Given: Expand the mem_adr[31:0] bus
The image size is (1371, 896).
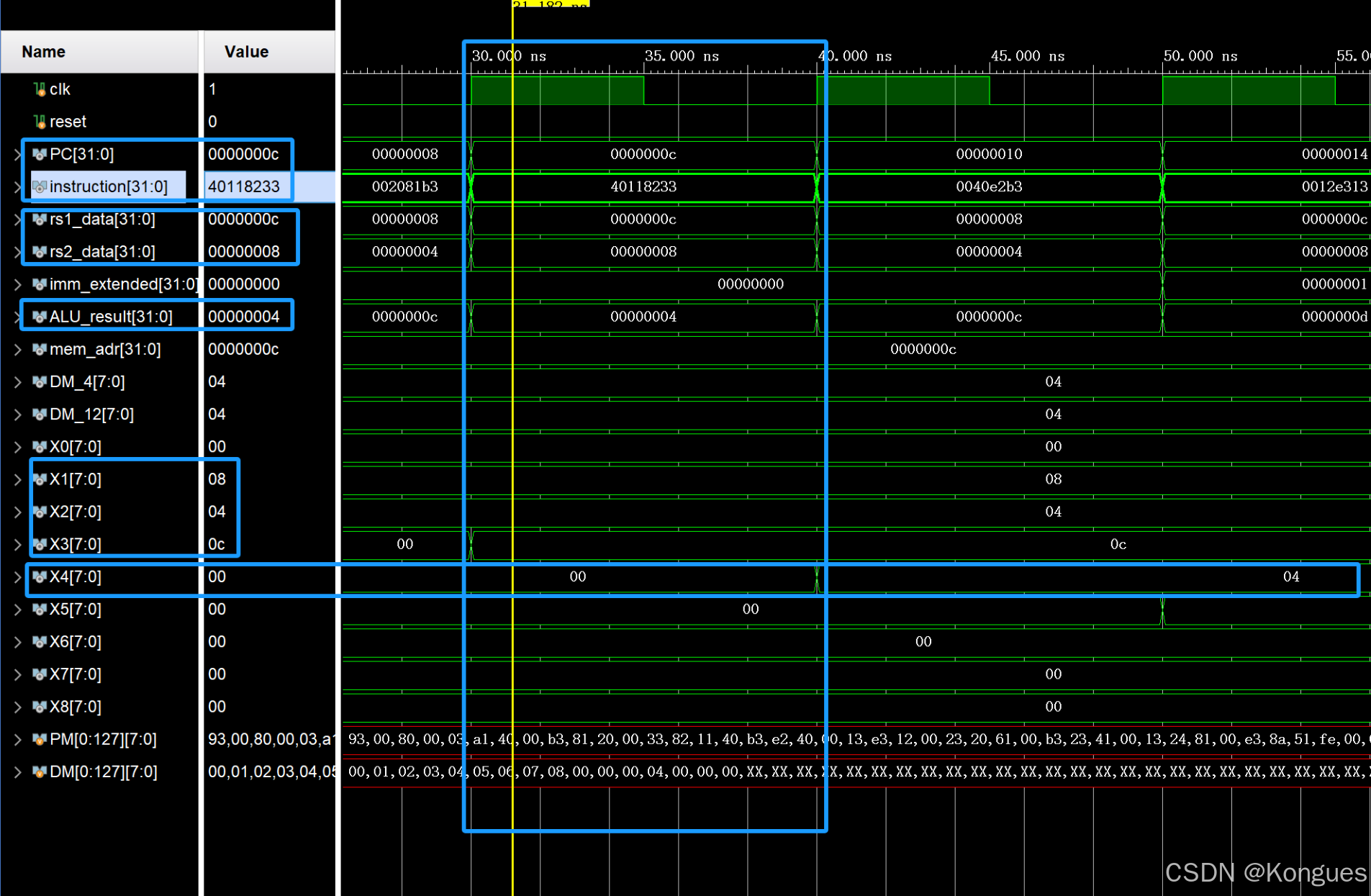Looking at the screenshot, I should point(17,349).
